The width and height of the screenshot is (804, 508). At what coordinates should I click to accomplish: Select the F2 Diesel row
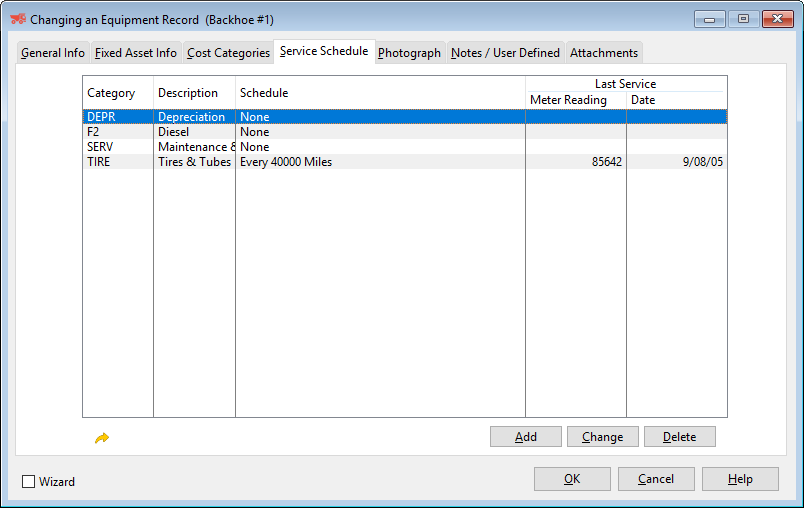tap(300, 132)
